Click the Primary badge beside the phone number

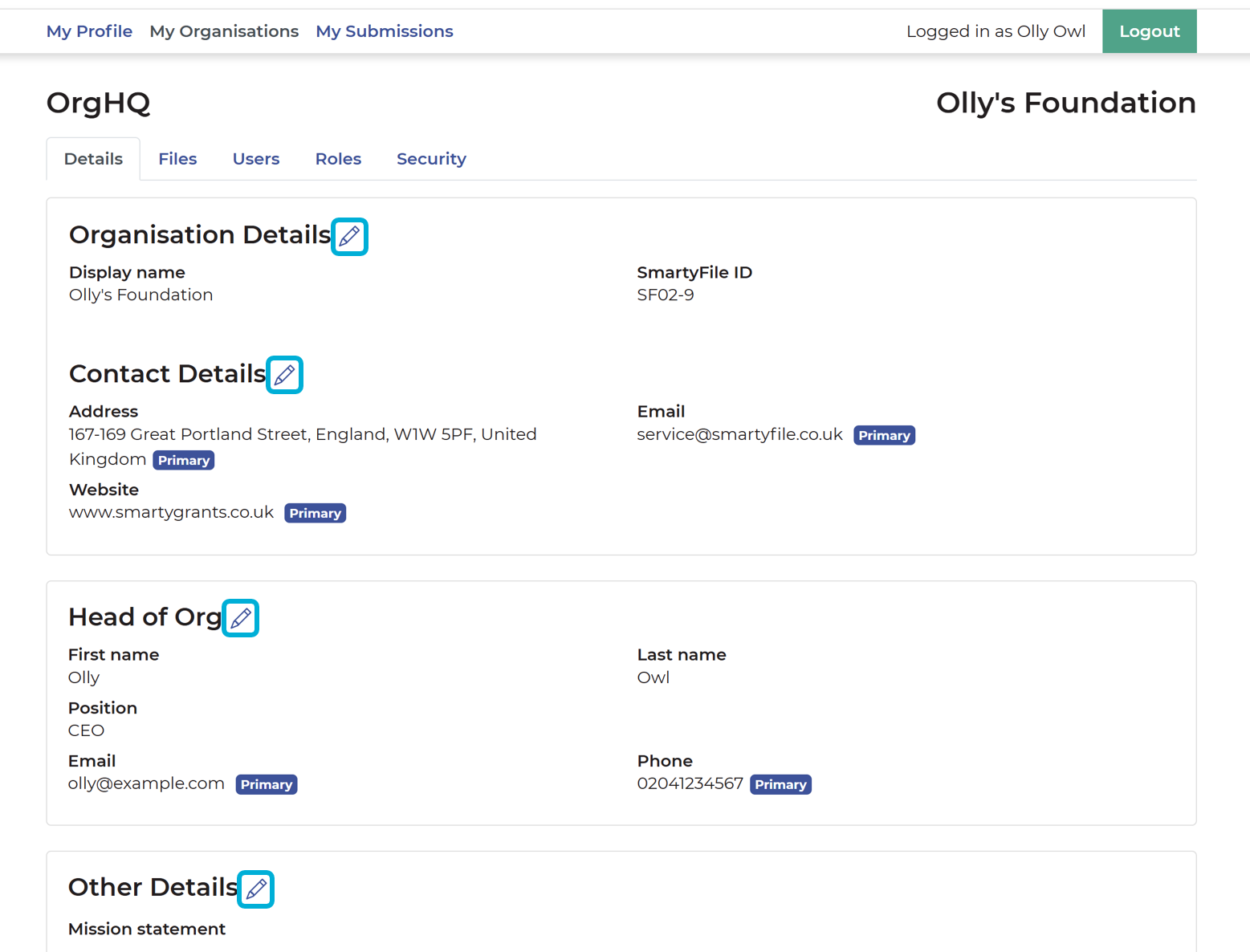coord(780,784)
